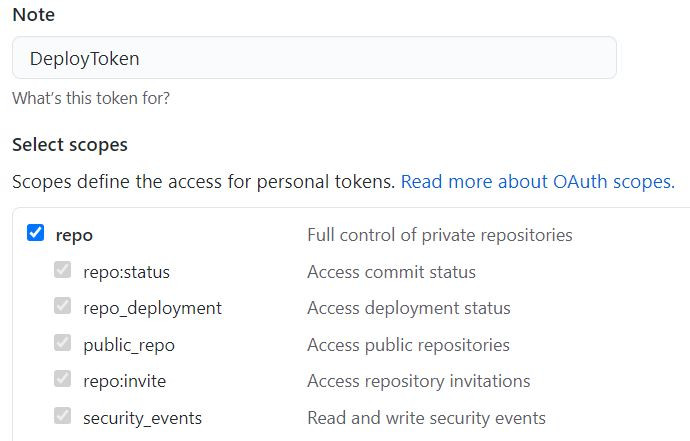
Task: Click the Select scopes heading
Action: pyautogui.click(x=70, y=145)
